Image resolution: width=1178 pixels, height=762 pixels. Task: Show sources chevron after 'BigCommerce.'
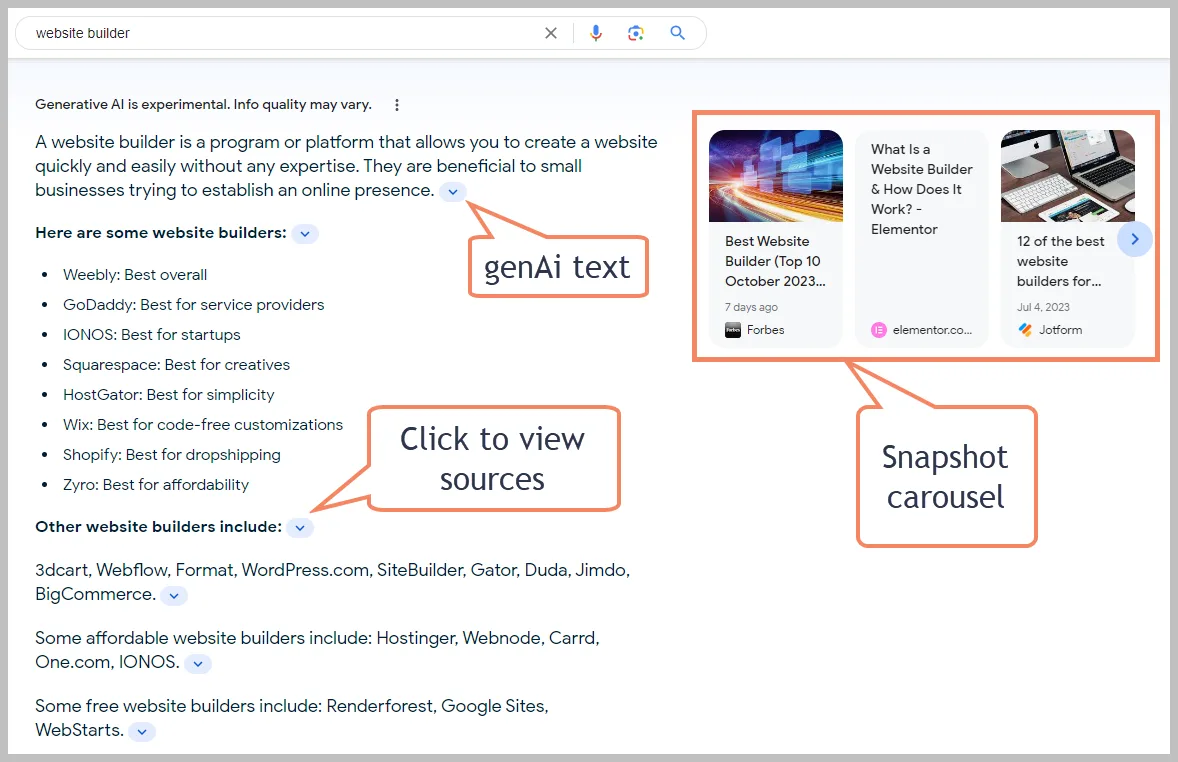click(x=174, y=596)
